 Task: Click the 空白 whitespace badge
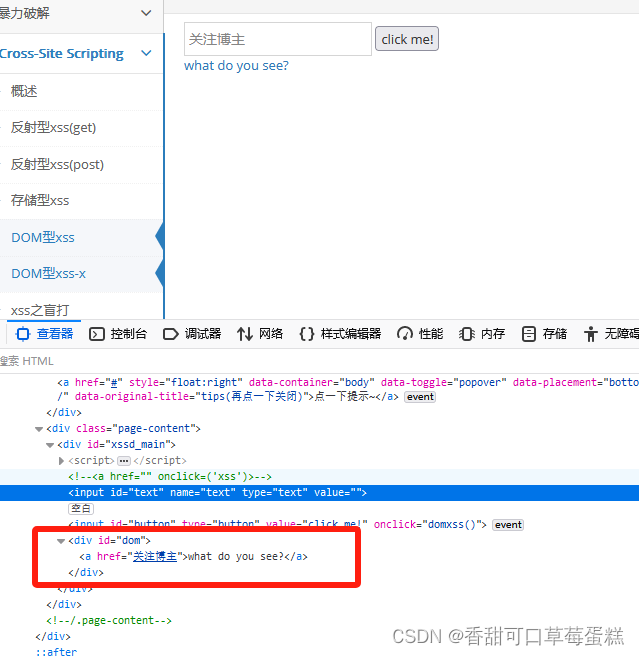tap(81, 509)
